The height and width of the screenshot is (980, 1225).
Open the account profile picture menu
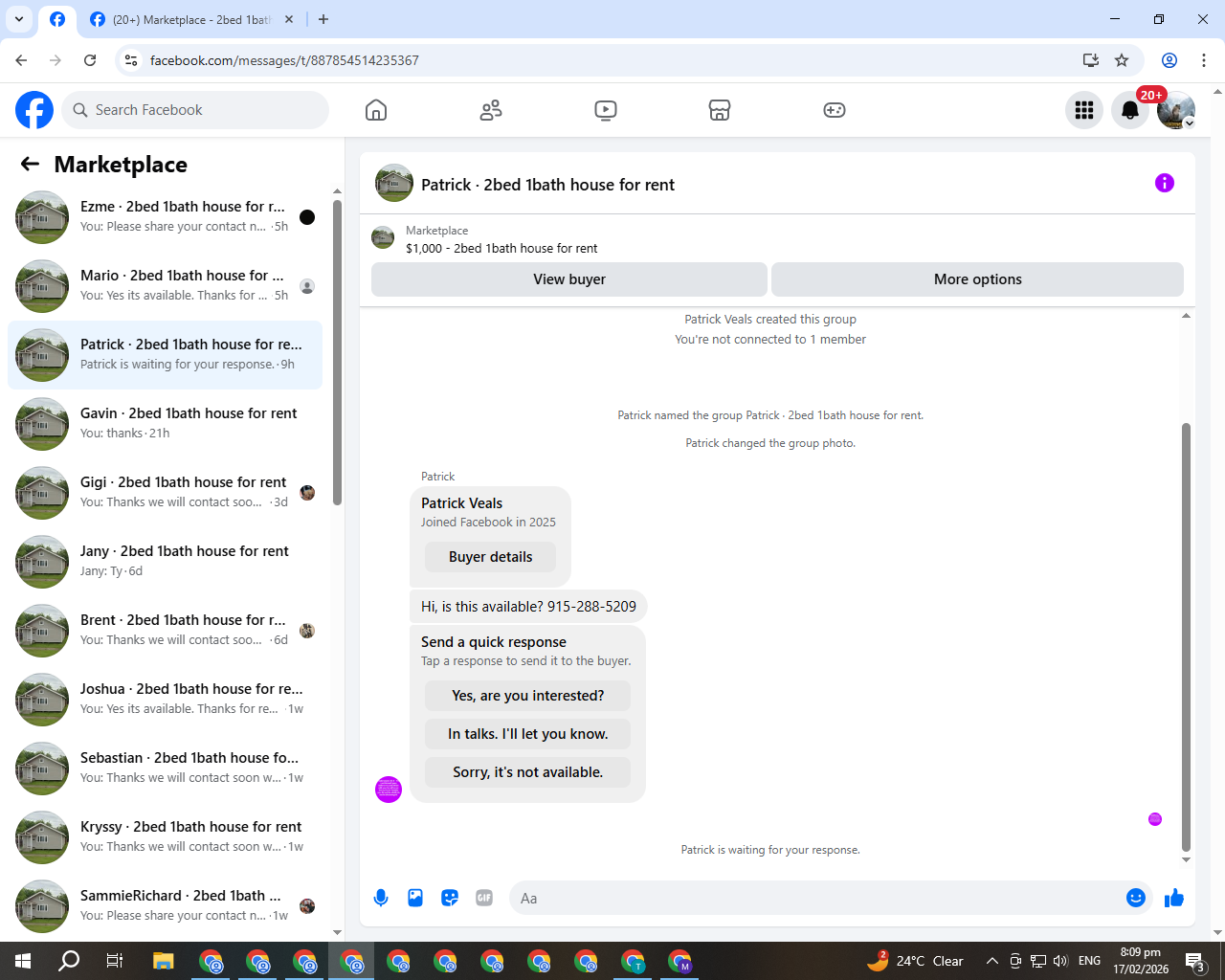tap(1176, 110)
